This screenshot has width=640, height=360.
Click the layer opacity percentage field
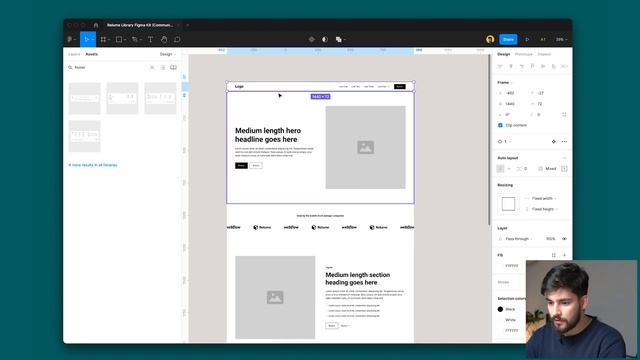[551, 239]
